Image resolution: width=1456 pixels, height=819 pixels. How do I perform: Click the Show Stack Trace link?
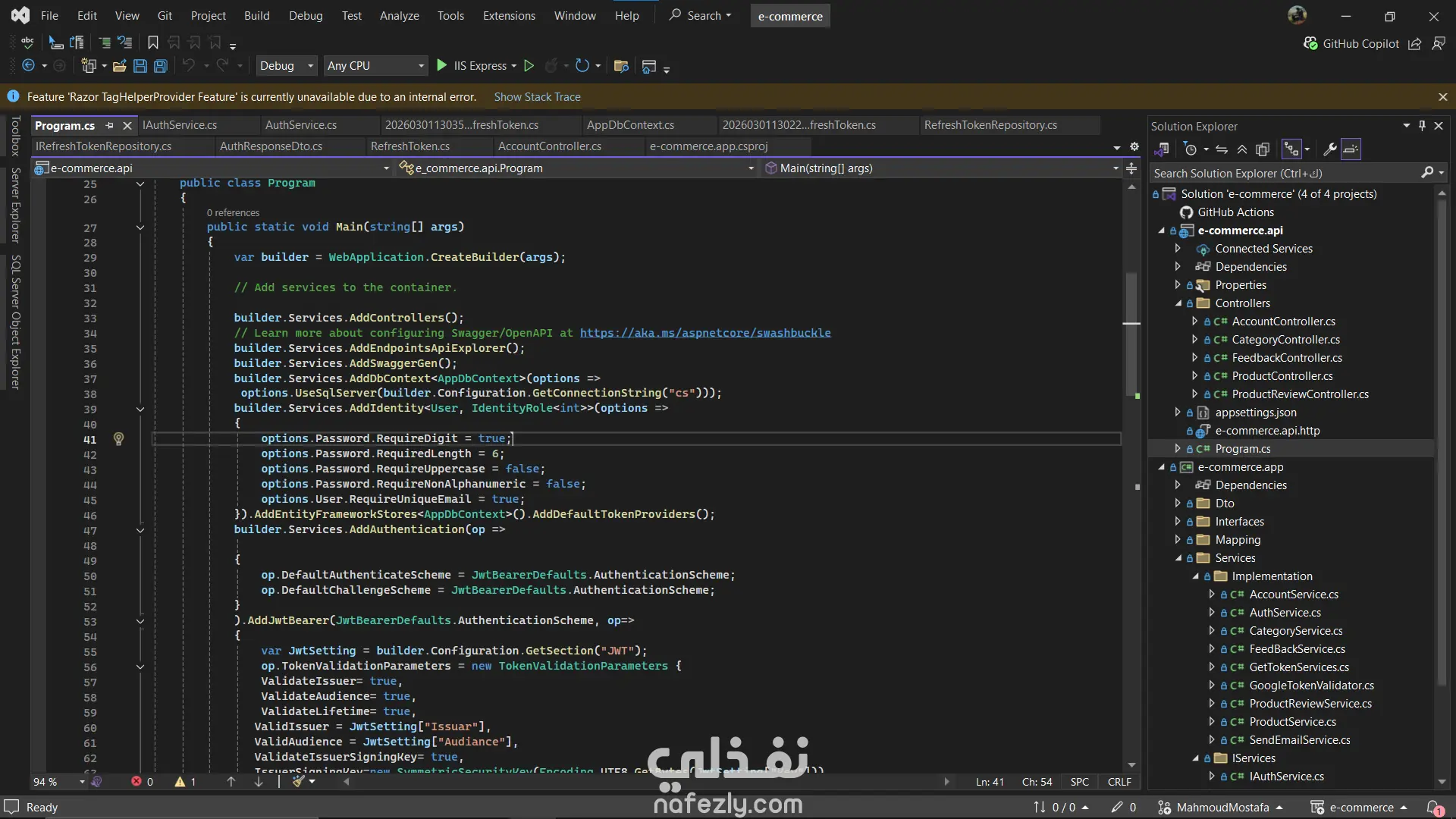537,97
